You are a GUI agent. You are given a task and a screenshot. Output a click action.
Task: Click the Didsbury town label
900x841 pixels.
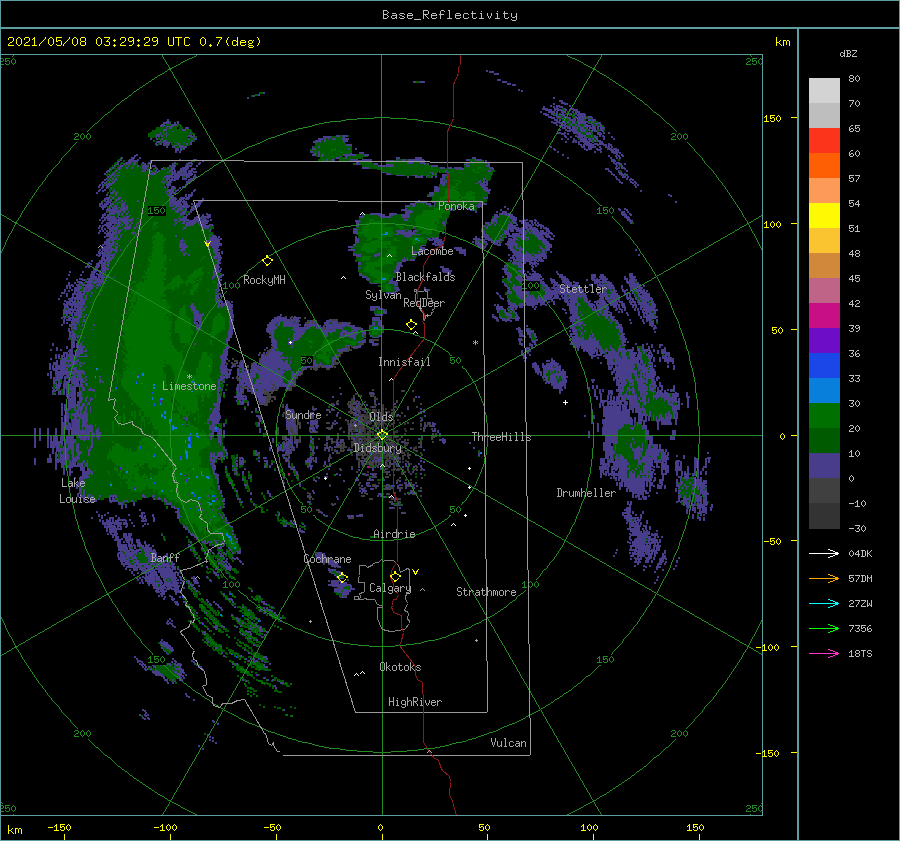377,448
